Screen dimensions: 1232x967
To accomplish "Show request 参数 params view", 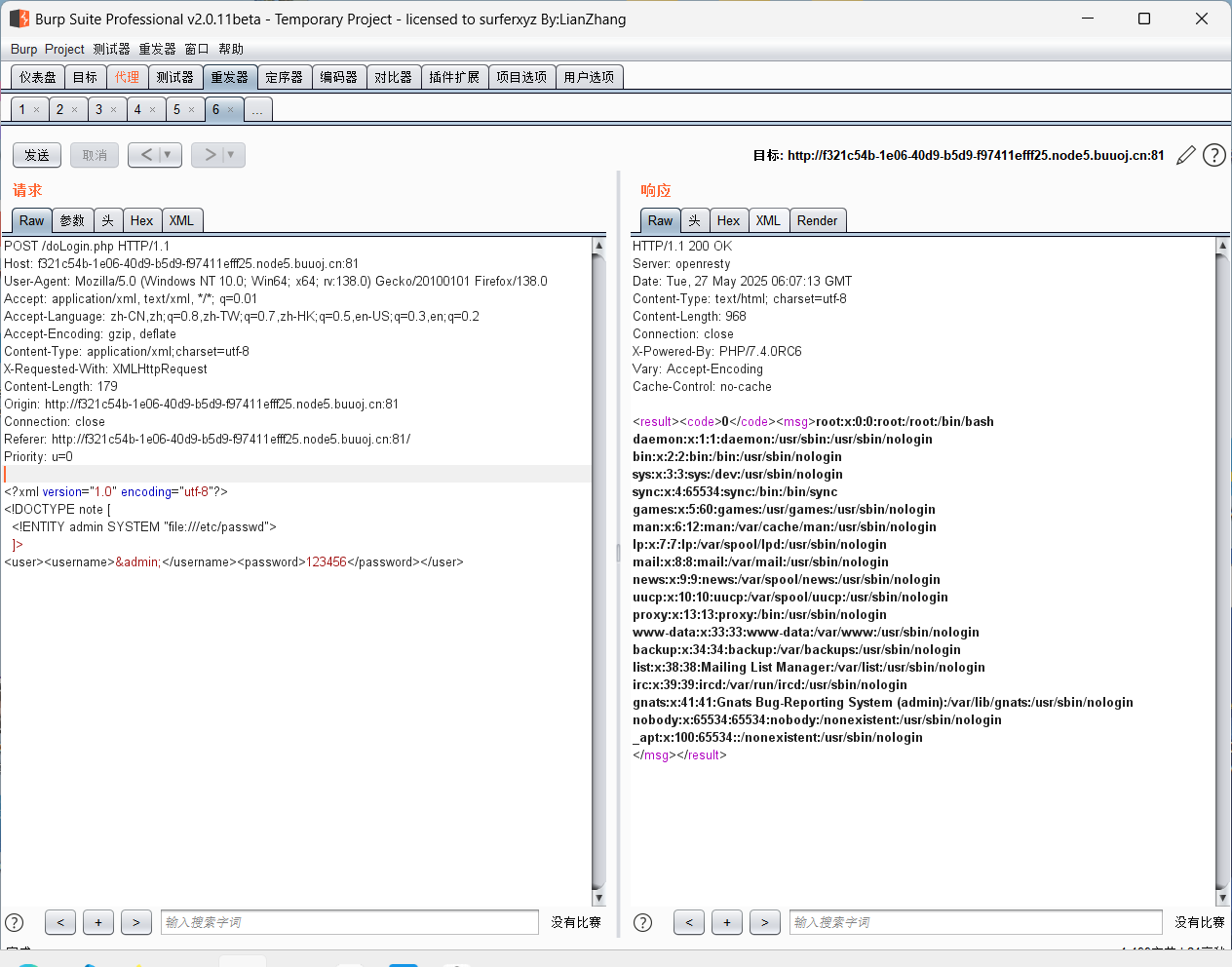I will (73, 220).
